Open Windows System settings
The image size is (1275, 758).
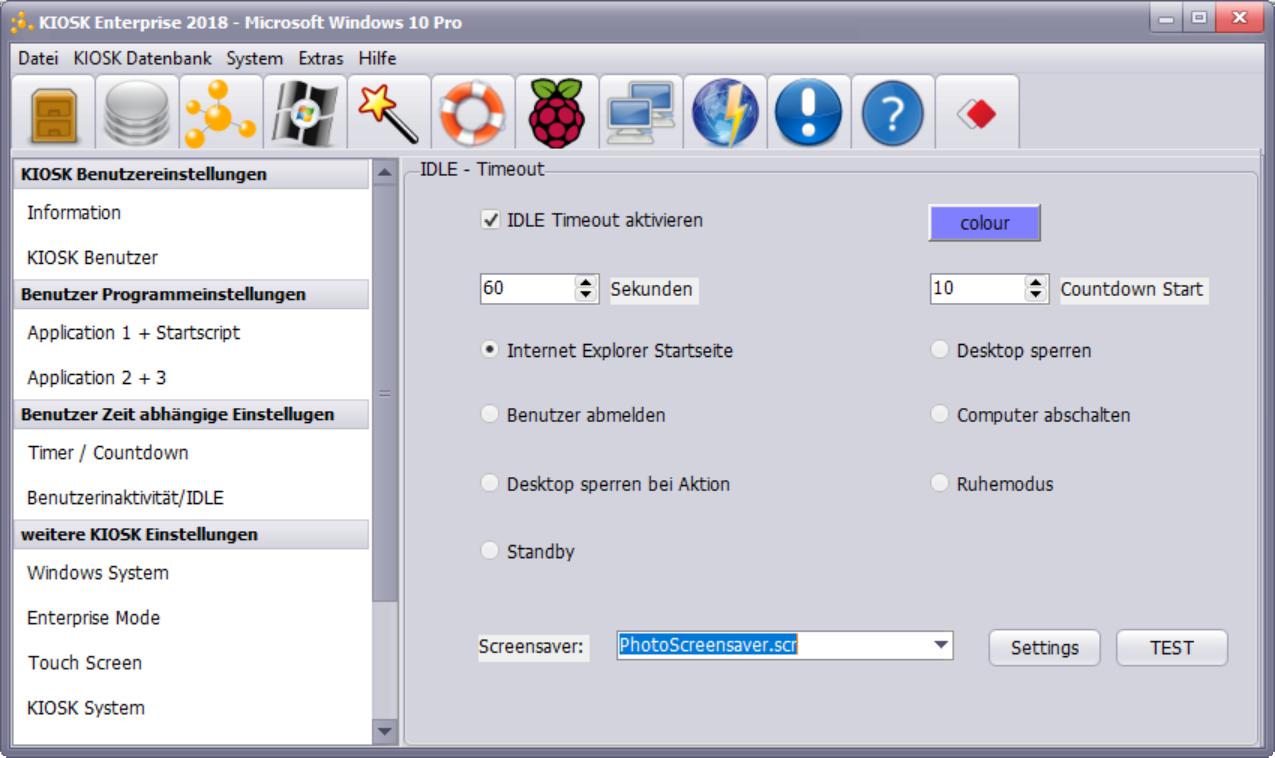click(190, 573)
